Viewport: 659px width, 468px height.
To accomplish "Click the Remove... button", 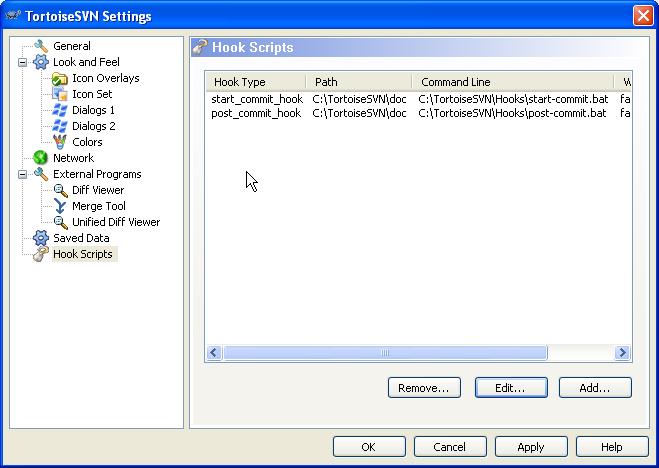I will pos(424,387).
